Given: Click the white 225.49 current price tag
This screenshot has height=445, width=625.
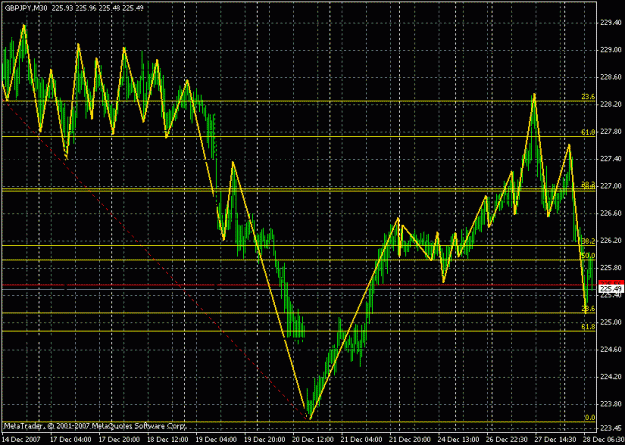Looking at the screenshot, I should point(611,289).
